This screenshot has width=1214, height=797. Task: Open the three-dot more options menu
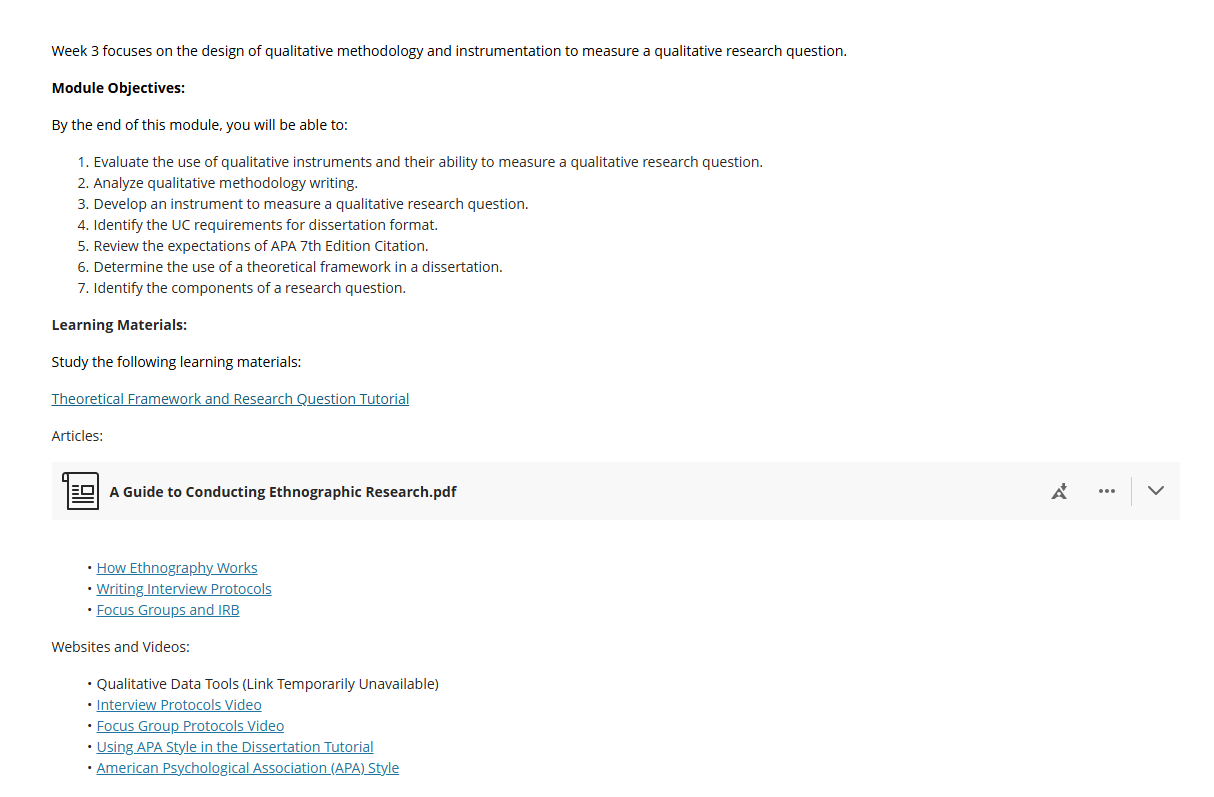(1106, 491)
